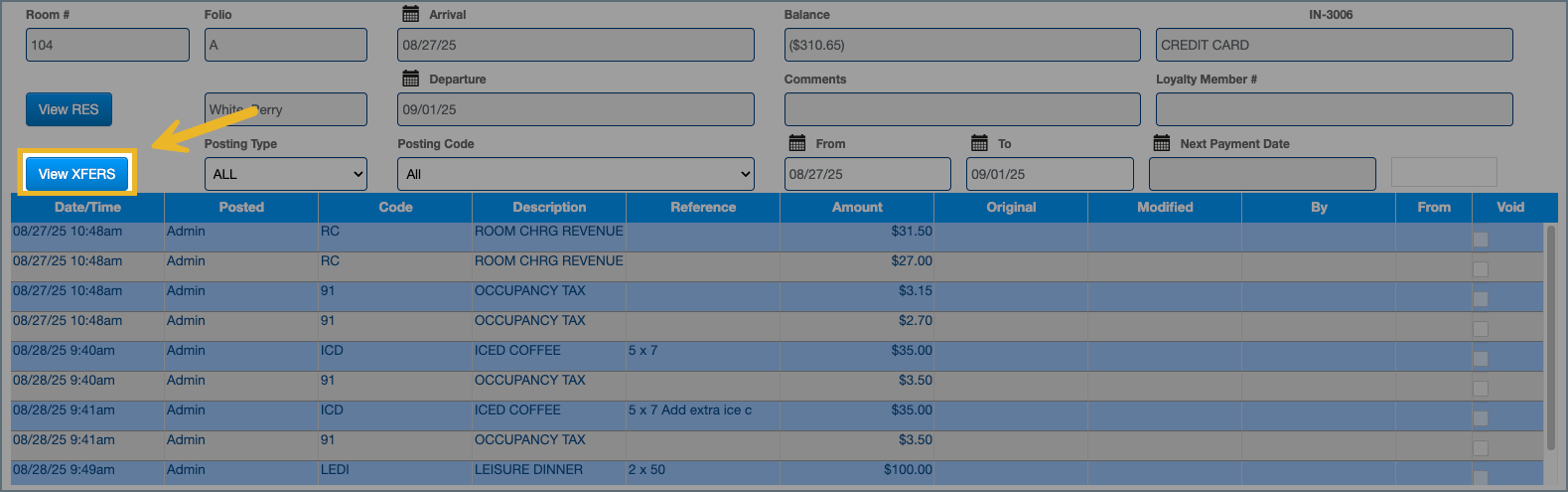Click the calendar icon beside Arrival
1568x492 pixels.
pos(410,14)
